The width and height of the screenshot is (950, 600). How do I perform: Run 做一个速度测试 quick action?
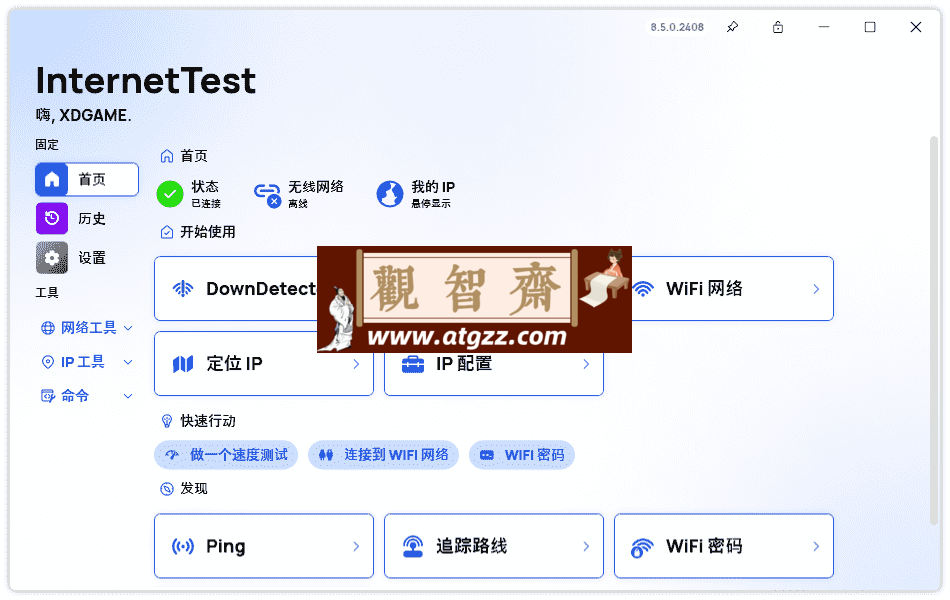pyautogui.click(x=226, y=455)
